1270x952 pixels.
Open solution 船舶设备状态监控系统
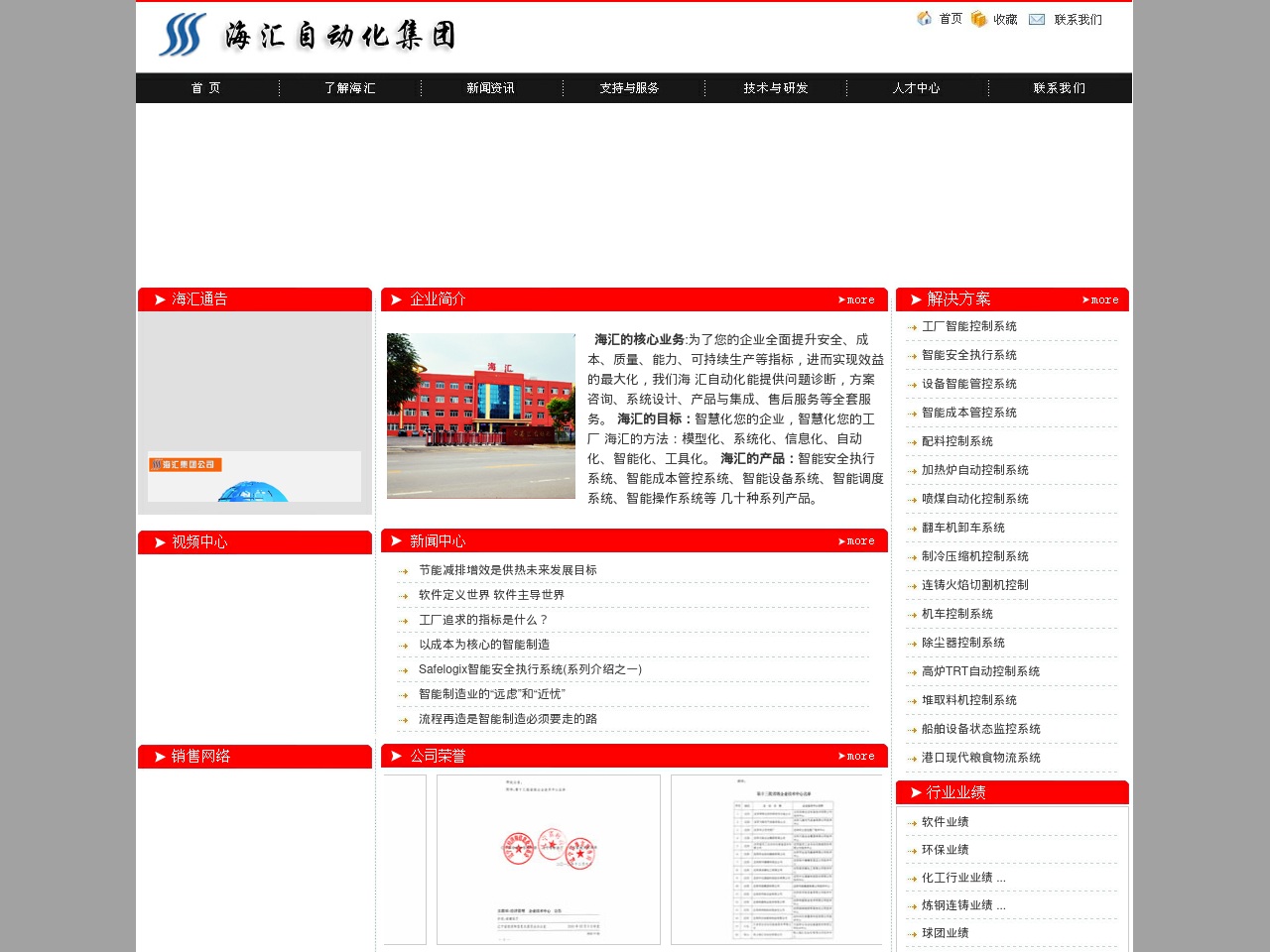981,729
